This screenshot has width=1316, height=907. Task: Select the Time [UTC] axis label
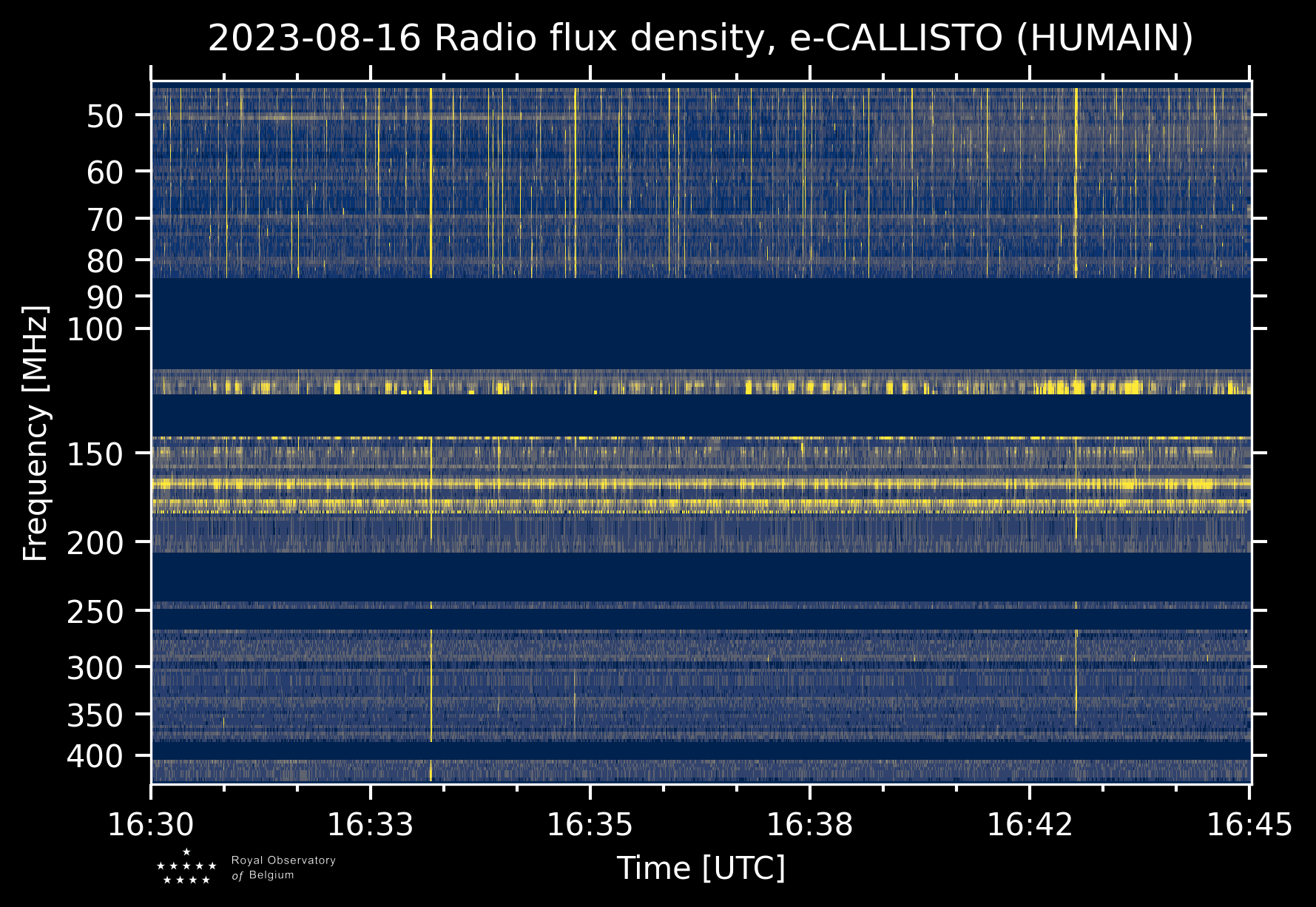(701, 868)
